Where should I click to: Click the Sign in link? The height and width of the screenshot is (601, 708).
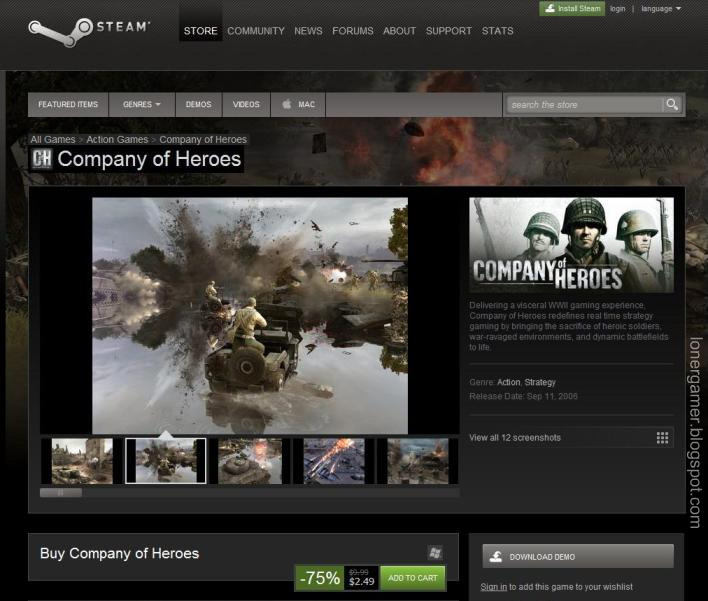click(x=494, y=587)
